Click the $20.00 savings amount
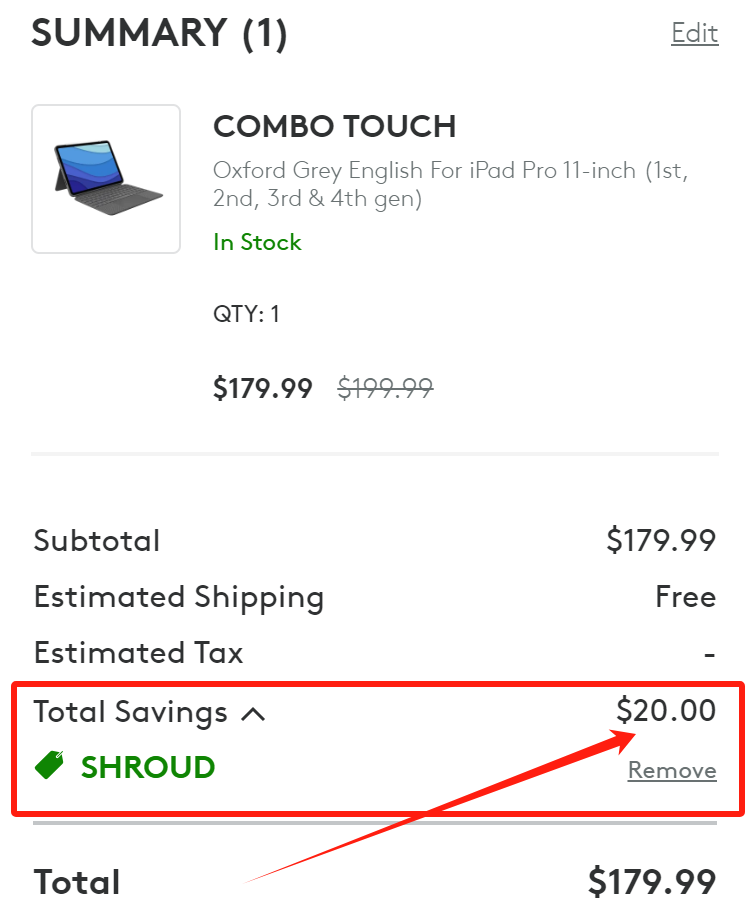 (666, 710)
